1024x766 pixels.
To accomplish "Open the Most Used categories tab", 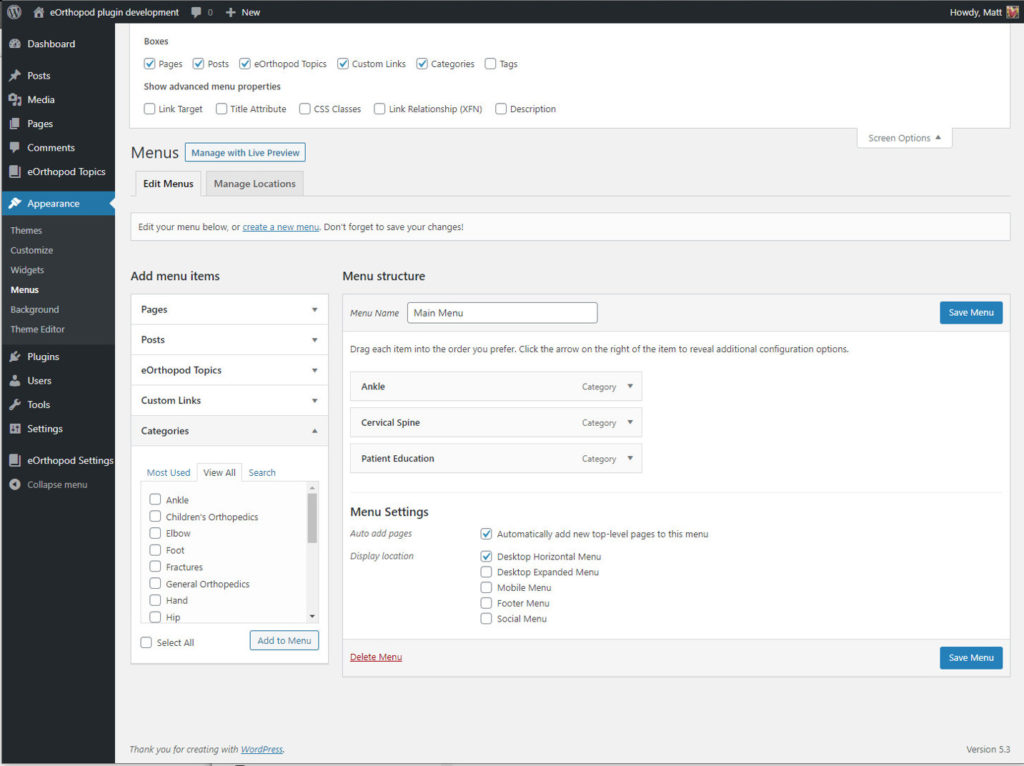I will [x=168, y=472].
